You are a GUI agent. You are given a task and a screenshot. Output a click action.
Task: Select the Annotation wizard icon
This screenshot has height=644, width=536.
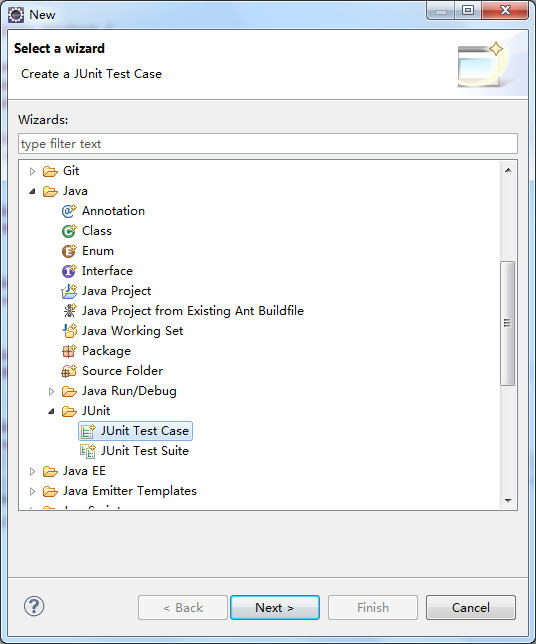(x=69, y=211)
